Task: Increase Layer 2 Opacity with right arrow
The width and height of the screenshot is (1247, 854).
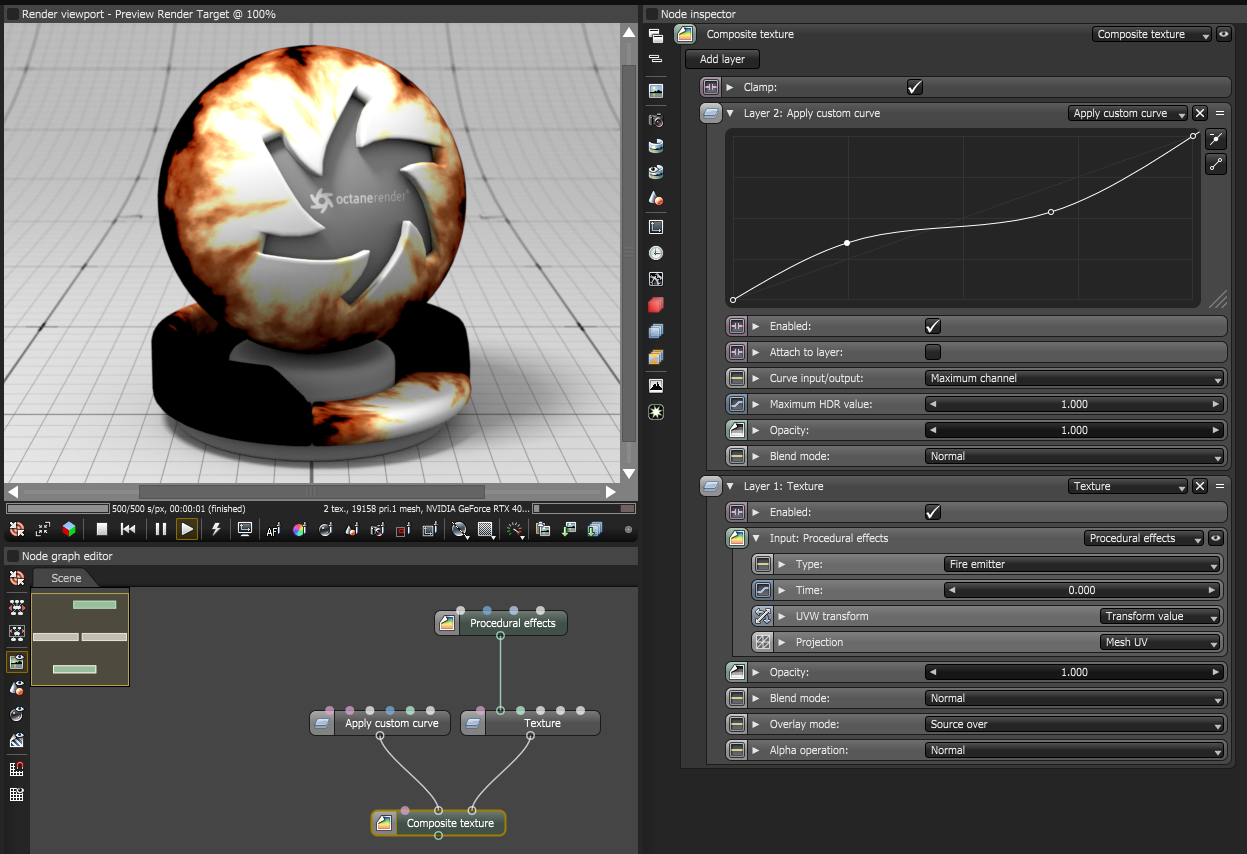Action: (1216, 430)
